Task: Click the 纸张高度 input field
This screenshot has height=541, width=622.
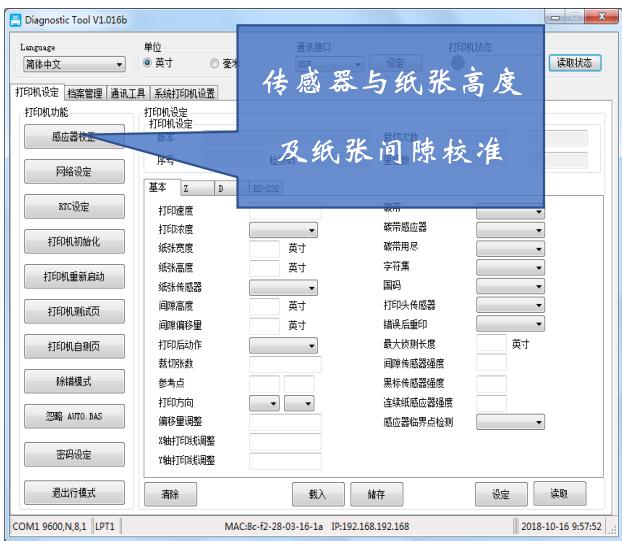Action: click(x=264, y=268)
